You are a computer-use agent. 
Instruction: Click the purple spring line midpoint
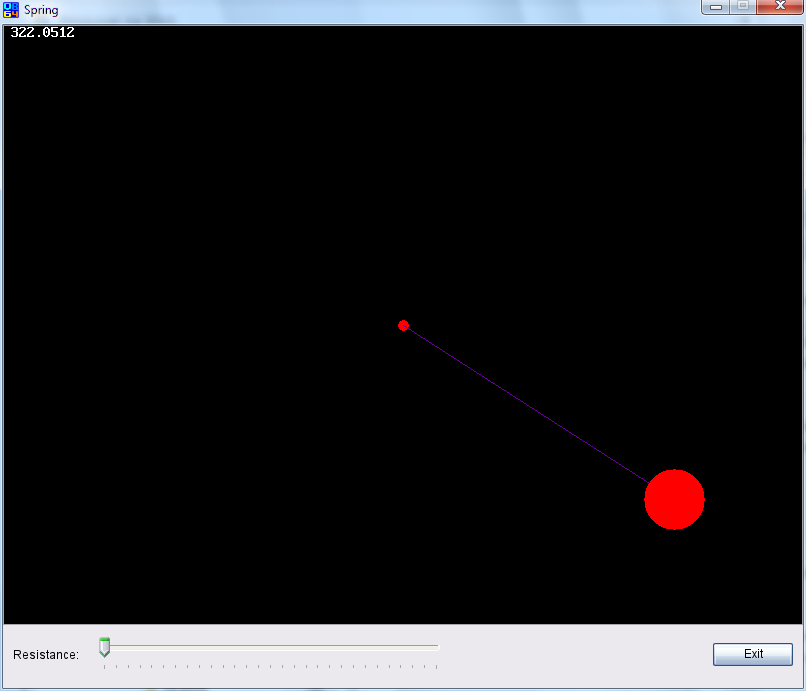pos(527,403)
